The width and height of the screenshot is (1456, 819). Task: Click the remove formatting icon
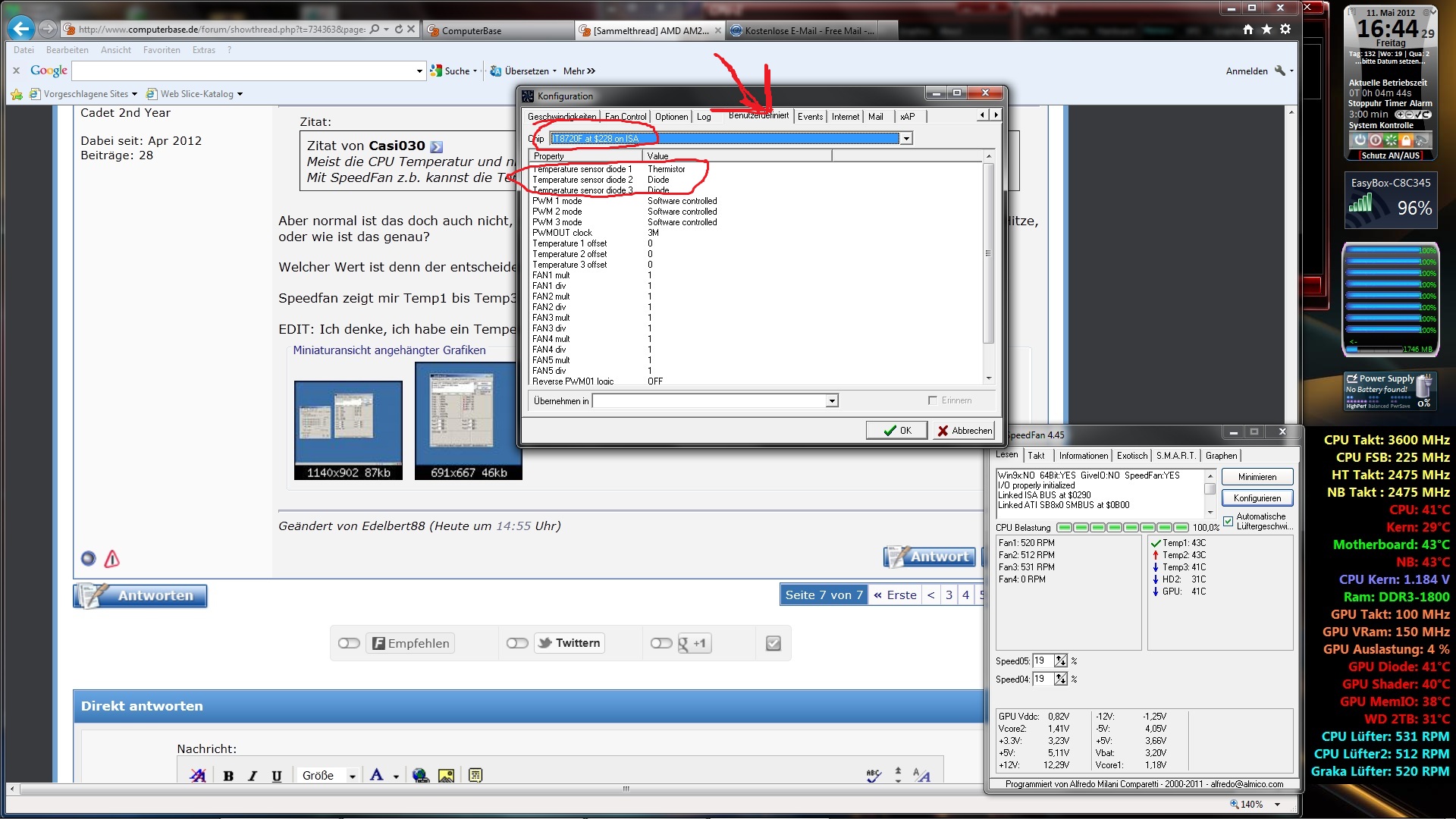click(x=198, y=775)
